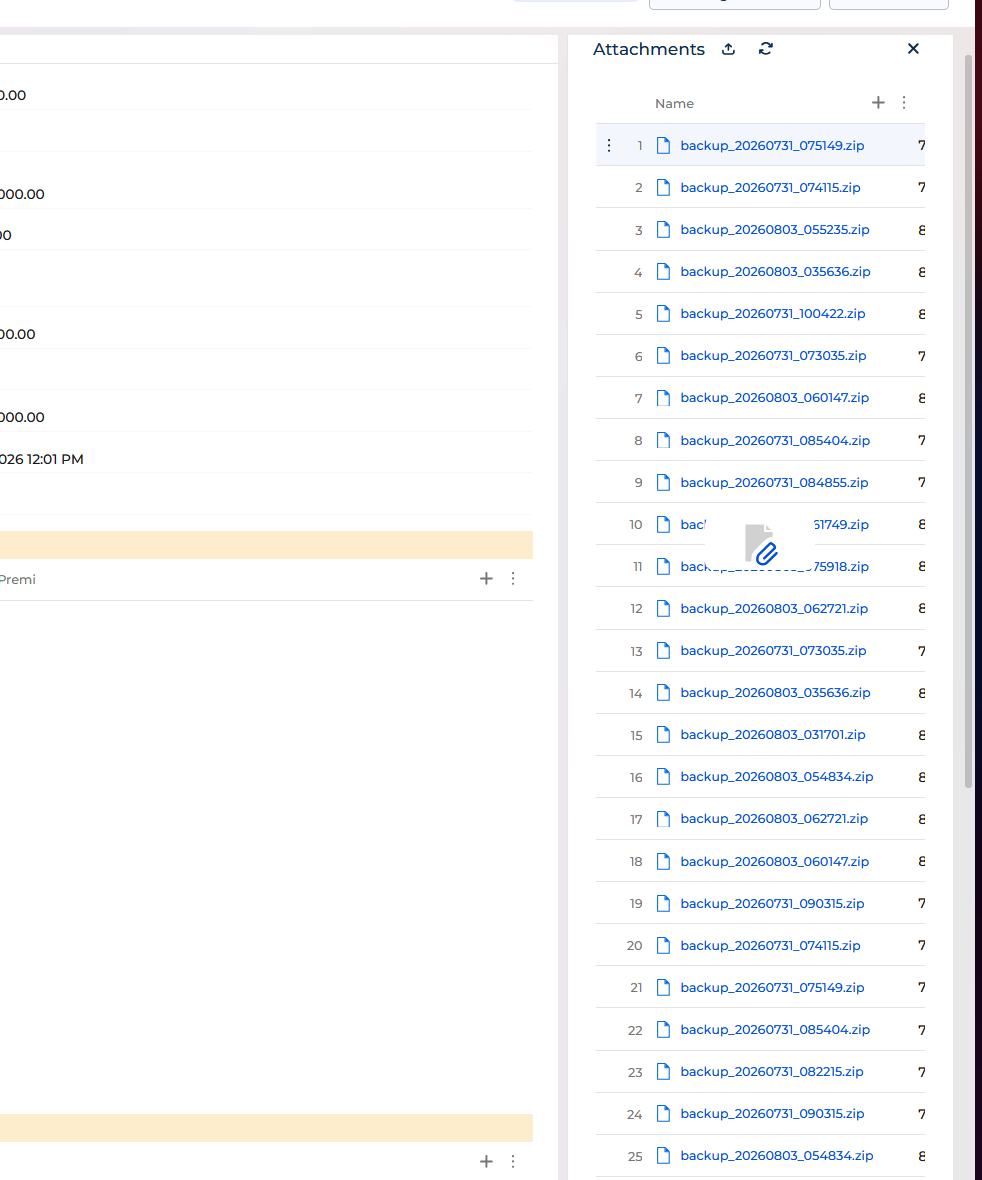Open backup_20260731_090315.zip in row 24

772,1114
